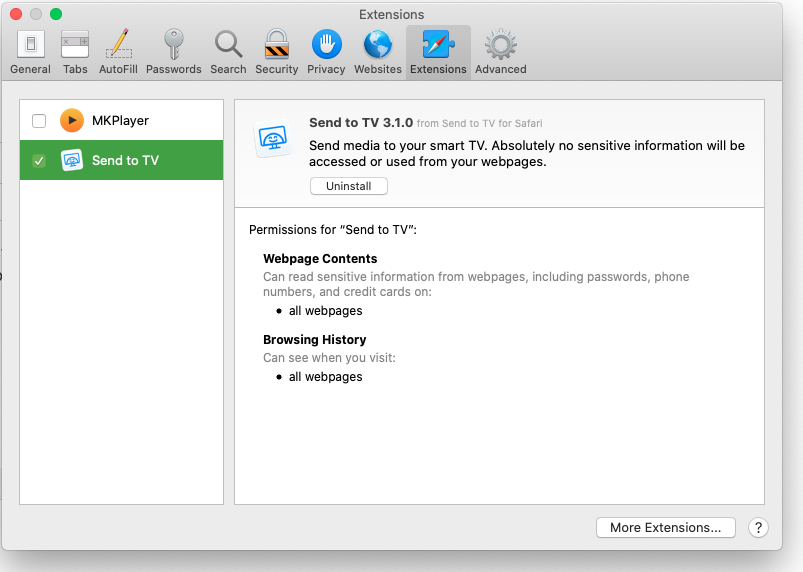This screenshot has height=572, width=803.
Task: Open the Websites globe pane
Action: tap(378, 52)
